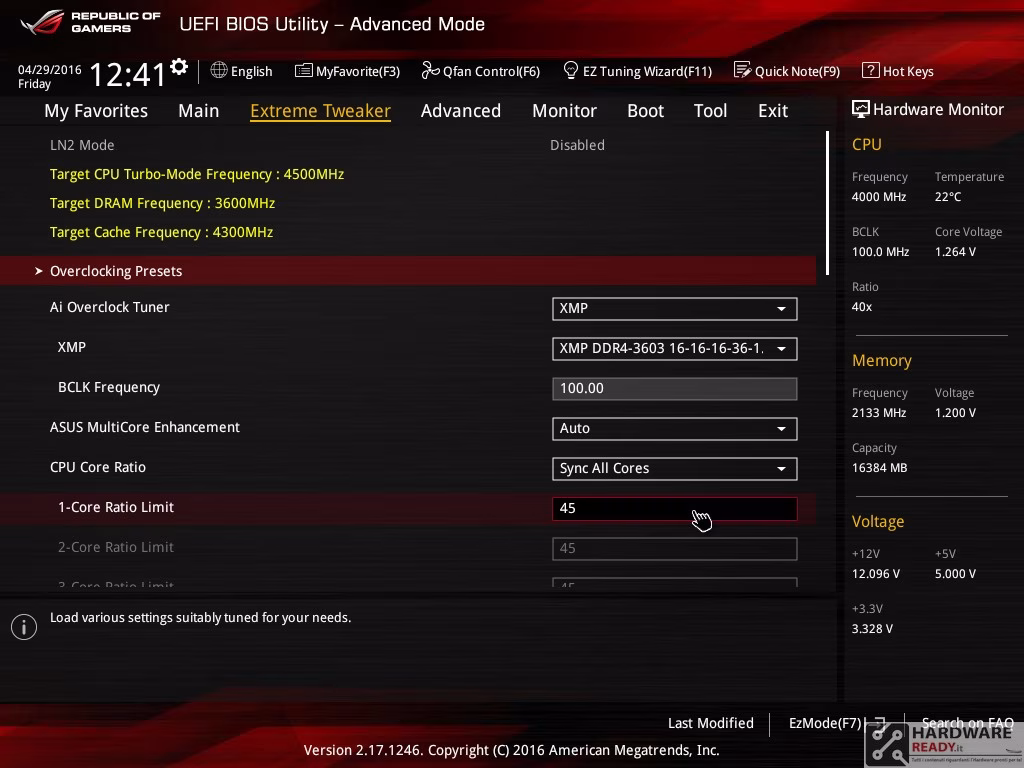
Task: Launch EZ Tuning Wizard lightbulb icon
Action: tap(571, 71)
